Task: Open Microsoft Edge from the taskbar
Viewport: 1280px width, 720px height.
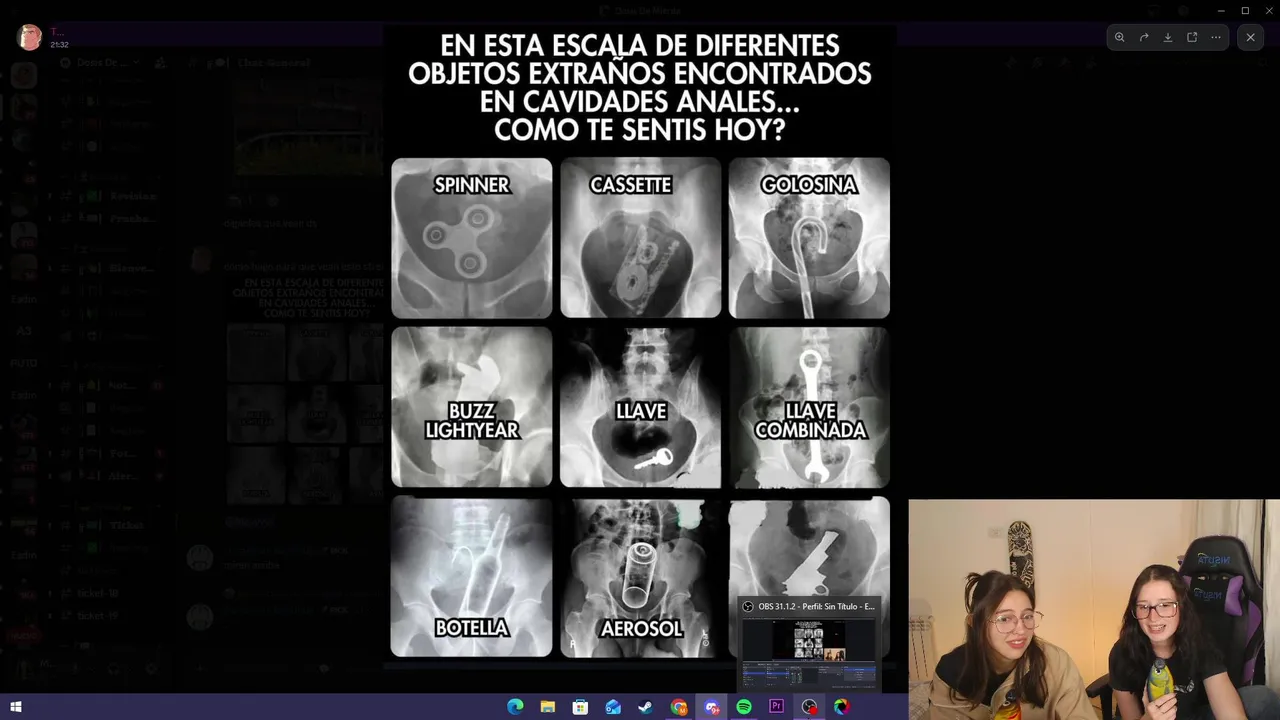Action: tap(515, 707)
